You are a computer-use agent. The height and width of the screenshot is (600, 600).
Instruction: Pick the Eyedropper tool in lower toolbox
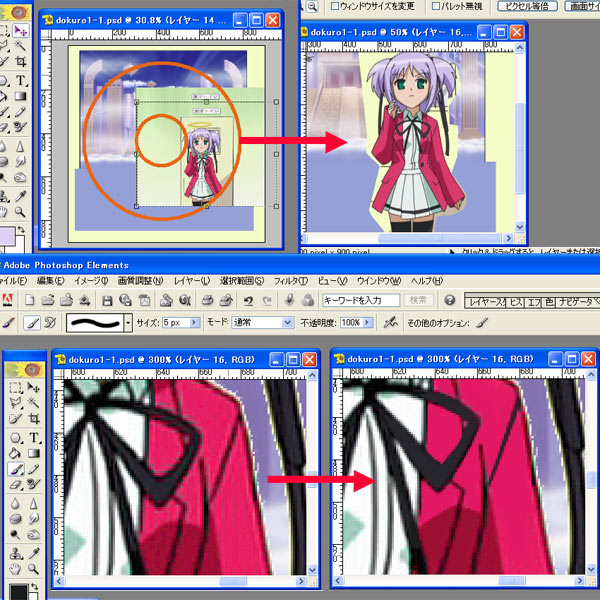click(x=34, y=554)
